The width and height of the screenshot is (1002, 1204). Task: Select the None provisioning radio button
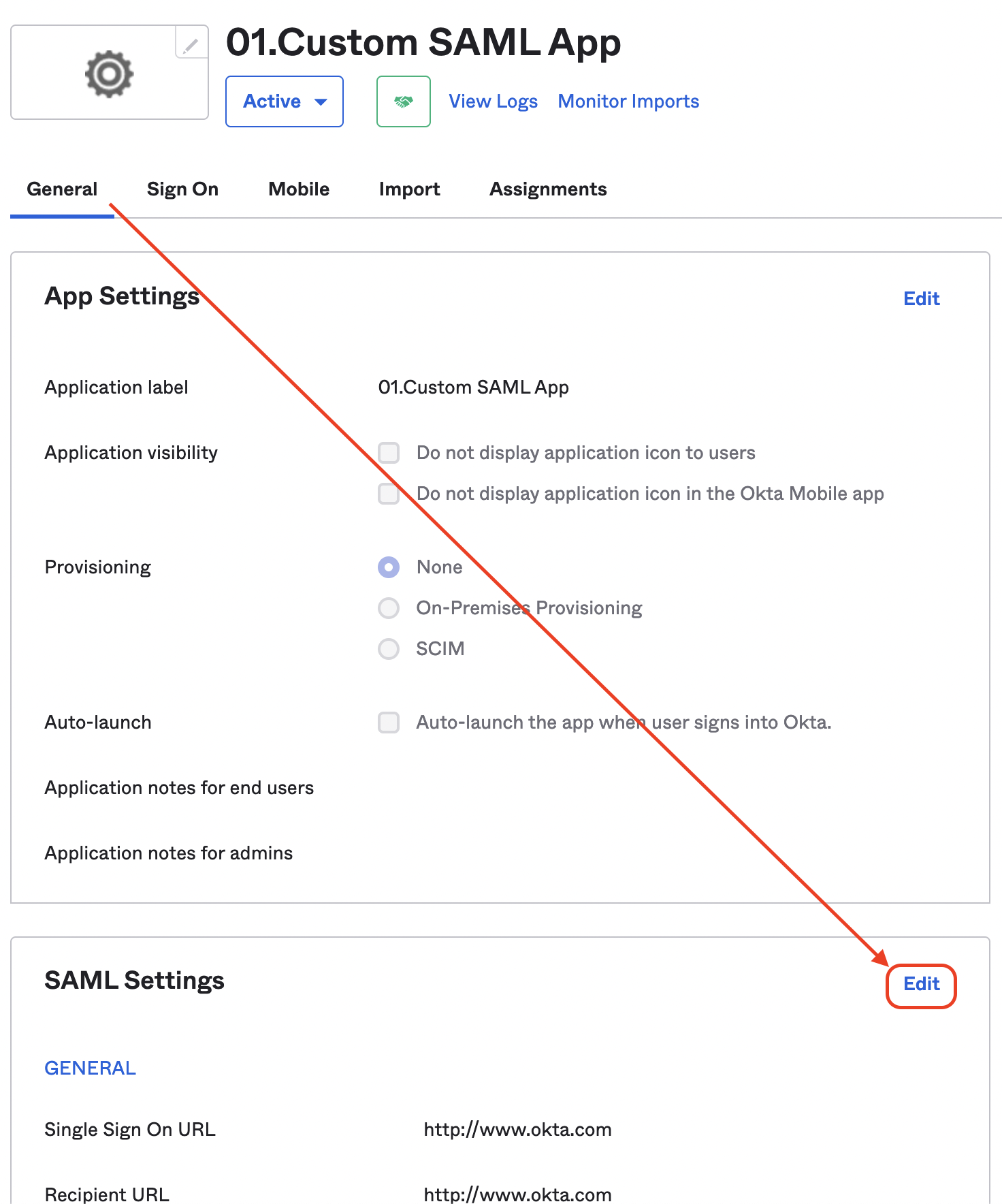pyautogui.click(x=389, y=567)
